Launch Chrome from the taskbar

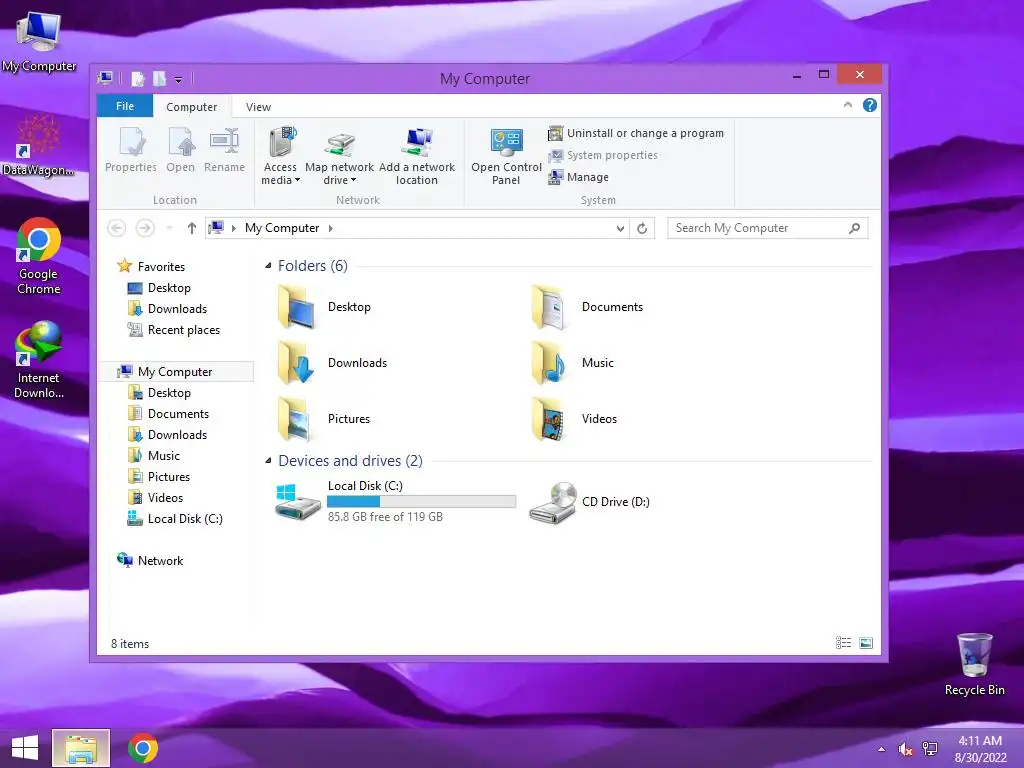pos(143,748)
